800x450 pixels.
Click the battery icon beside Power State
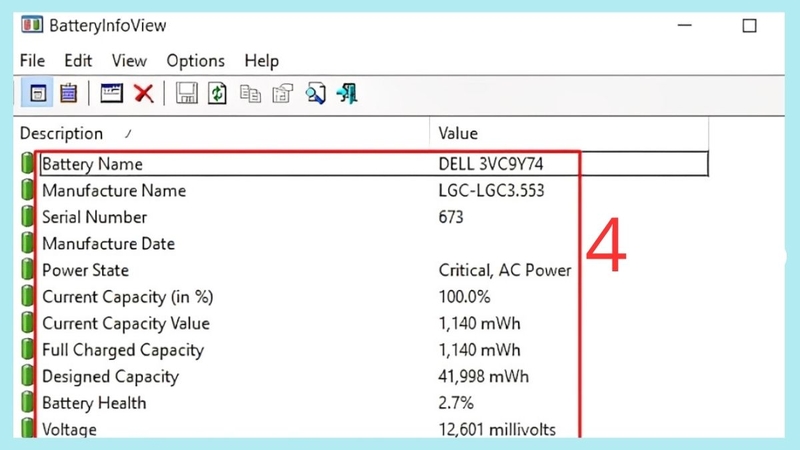point(27,269)
